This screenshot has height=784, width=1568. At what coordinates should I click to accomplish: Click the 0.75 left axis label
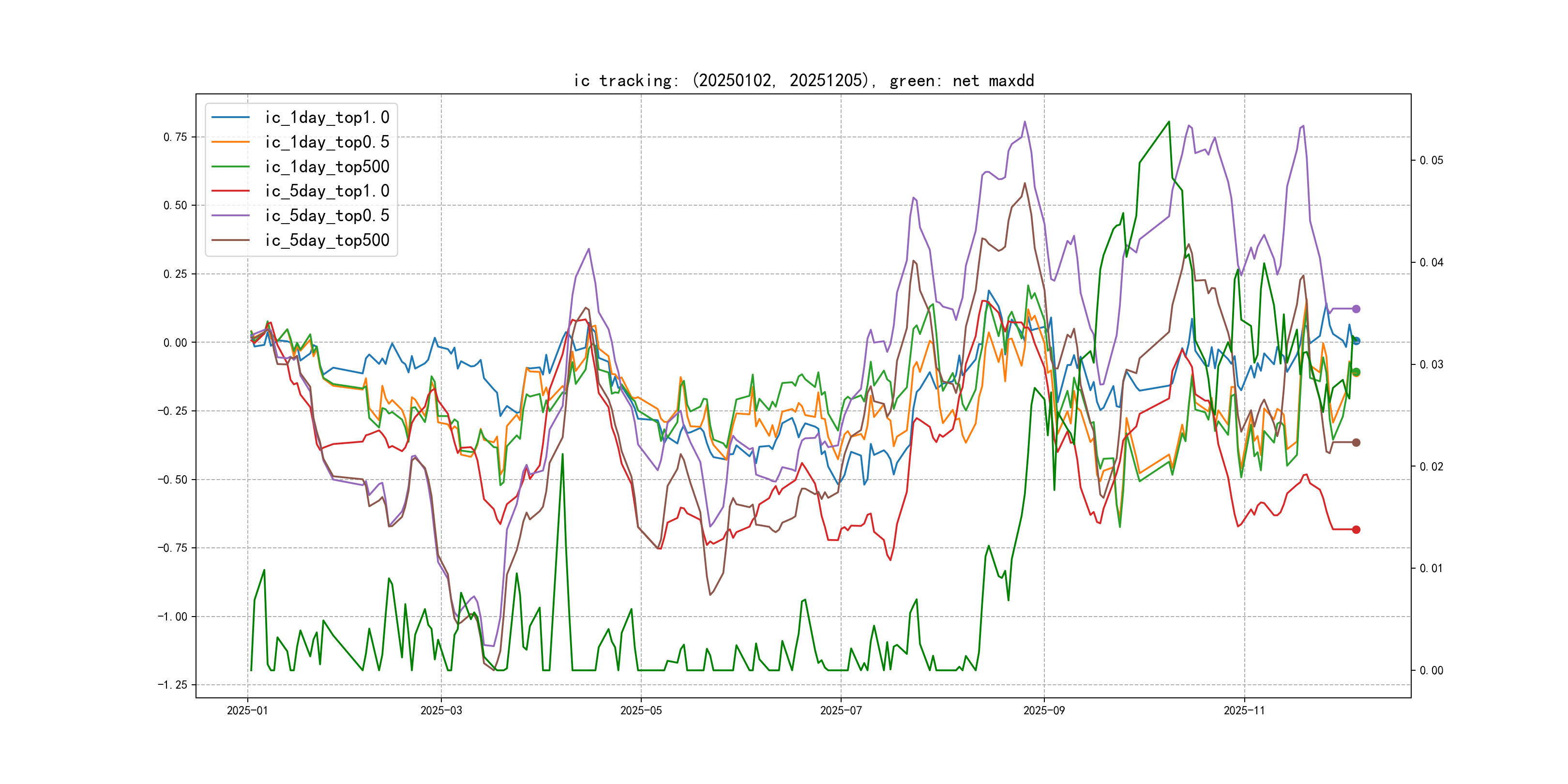(x=175, y=137)
